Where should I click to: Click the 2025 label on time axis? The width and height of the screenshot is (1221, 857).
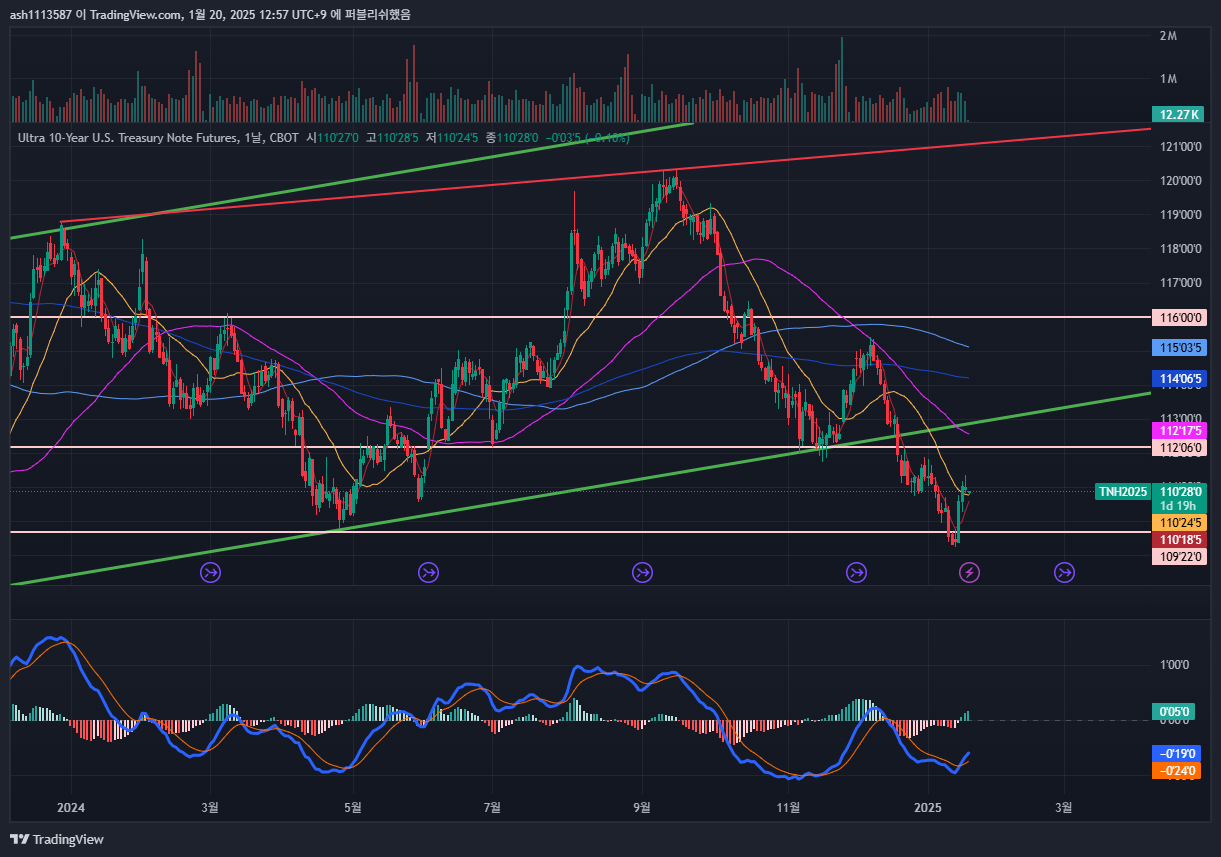click(928, 807)
